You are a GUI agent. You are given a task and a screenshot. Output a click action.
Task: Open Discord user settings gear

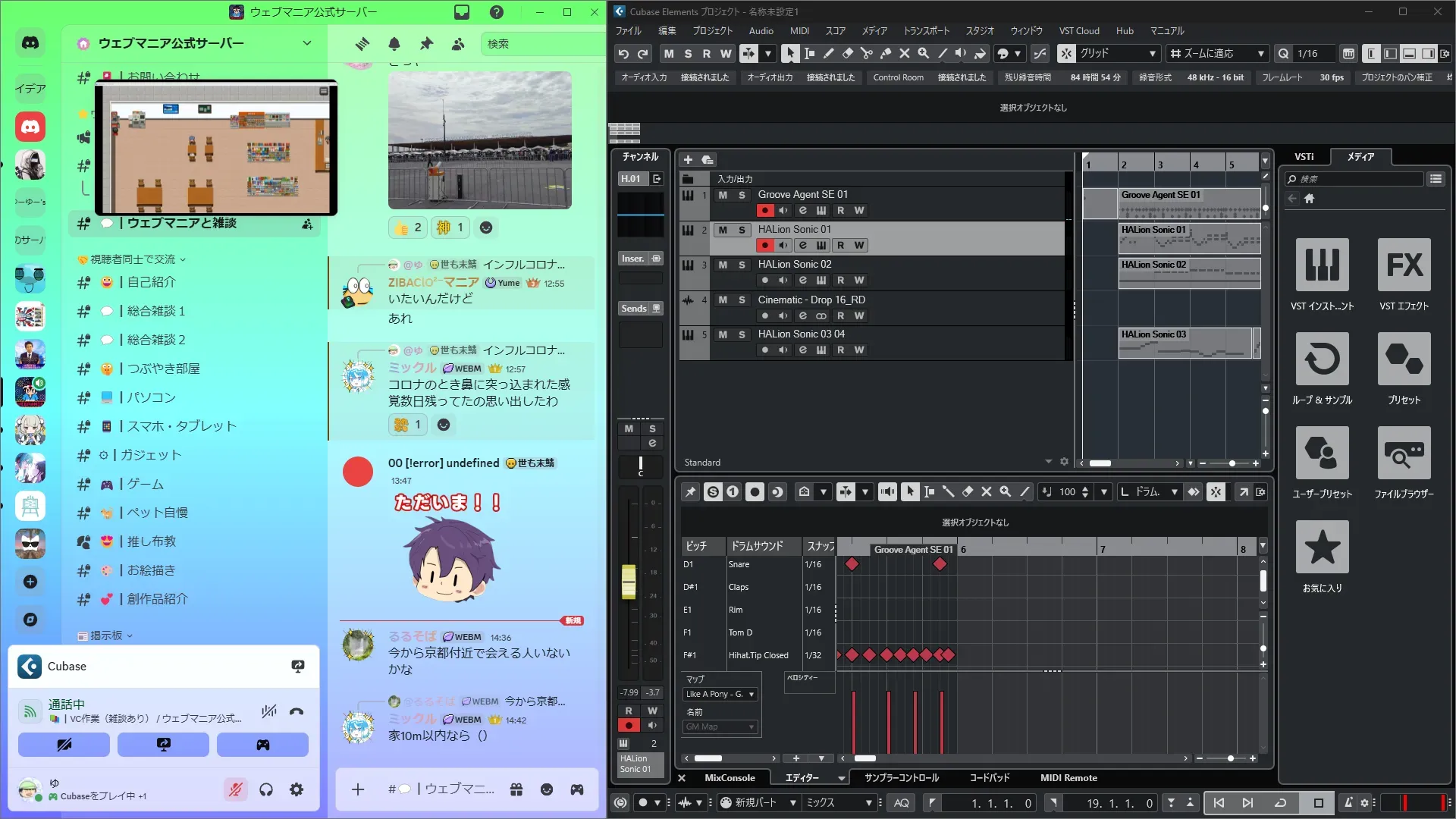point(297,790)
